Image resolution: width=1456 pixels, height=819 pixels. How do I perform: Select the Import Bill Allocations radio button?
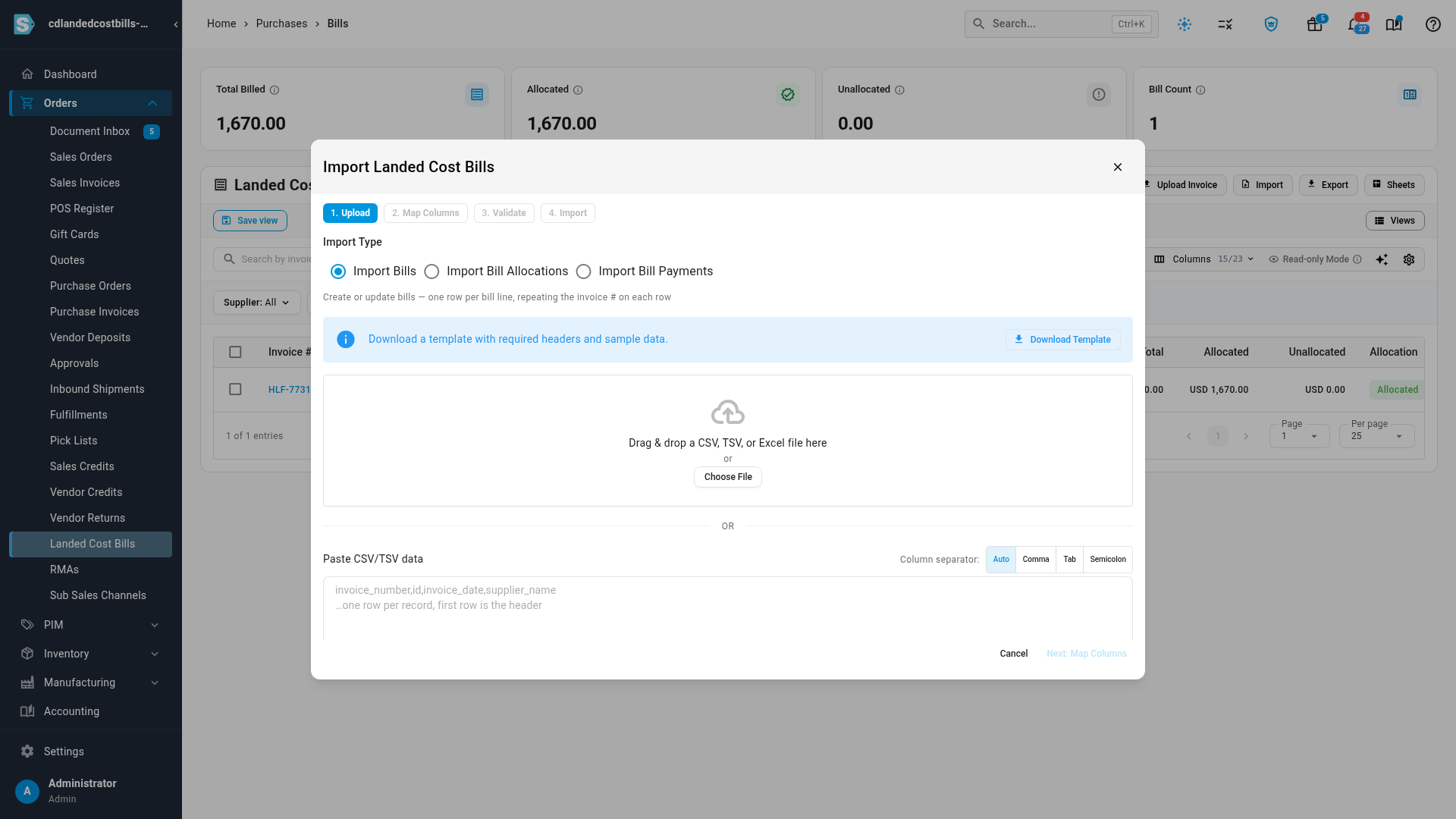pyautogui.click(x=431, y=271)
